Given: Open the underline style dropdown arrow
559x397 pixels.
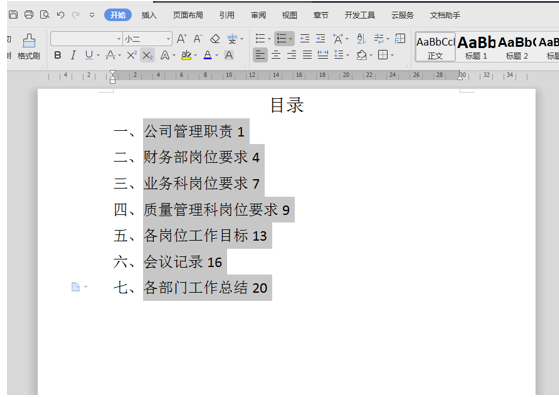Looking at the screenshot, I should [98, 55].
